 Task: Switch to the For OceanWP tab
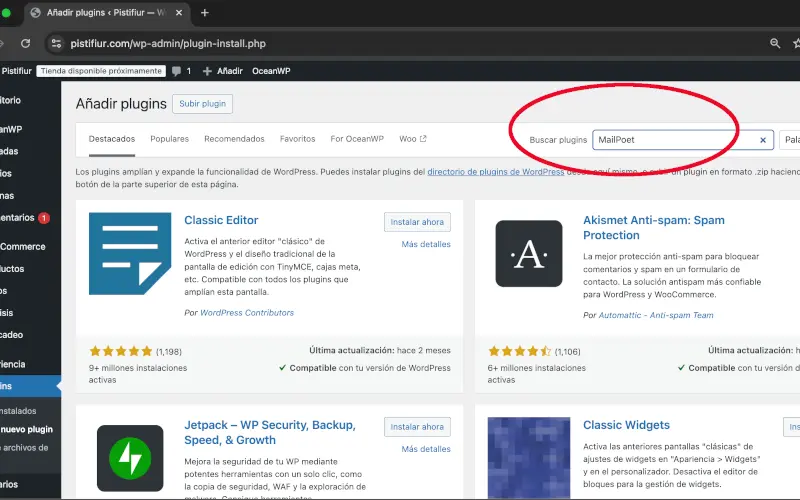coord(357,139)
